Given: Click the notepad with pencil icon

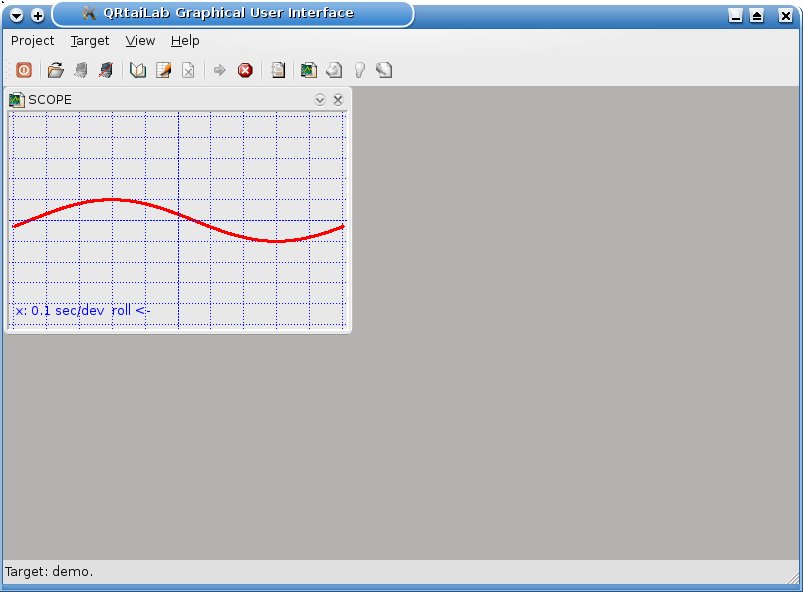Looking at the screenshot, I should coord(163,70).
